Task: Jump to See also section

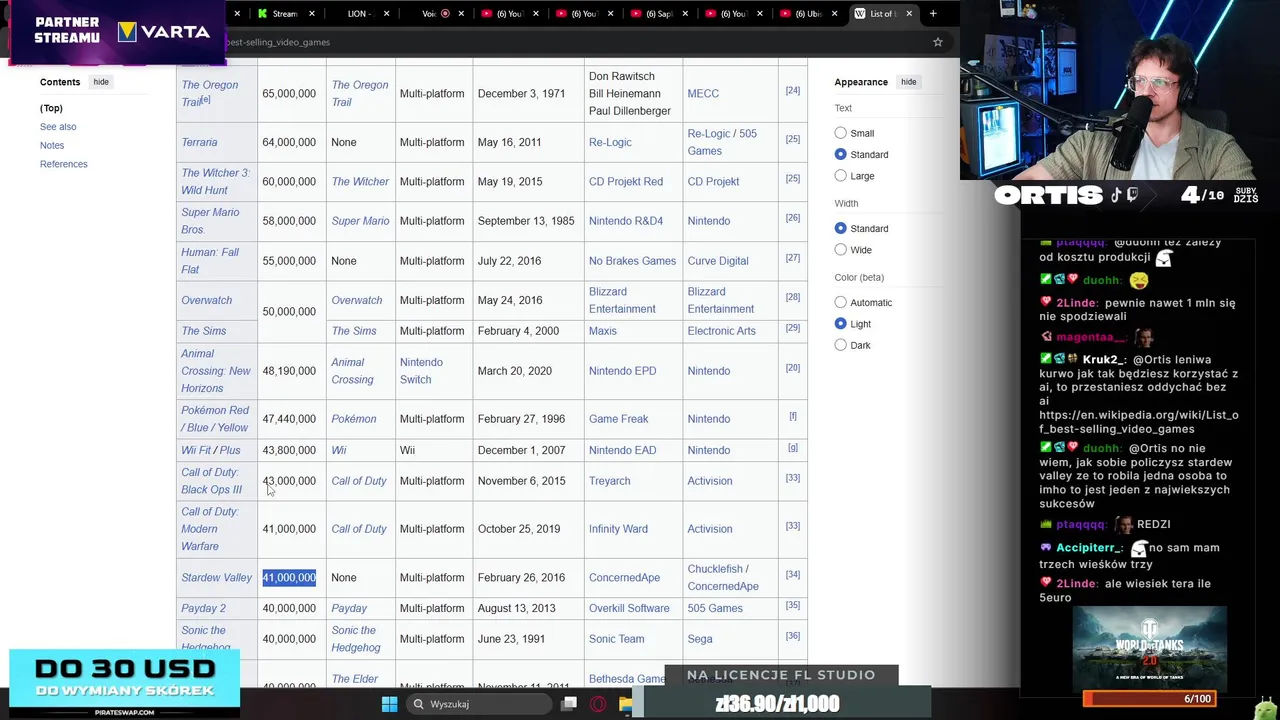Action: tap(58, 127)
